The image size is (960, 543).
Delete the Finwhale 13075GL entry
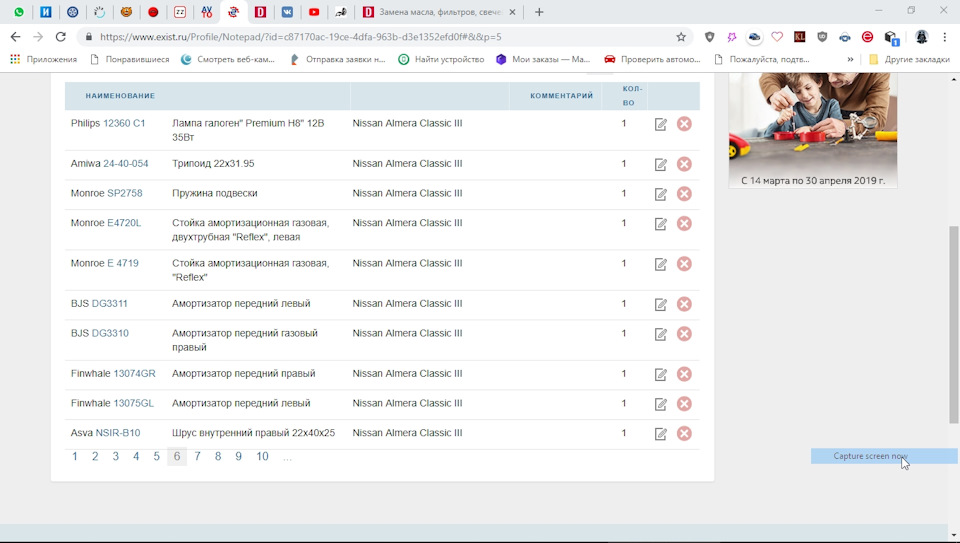pos(684,403)
